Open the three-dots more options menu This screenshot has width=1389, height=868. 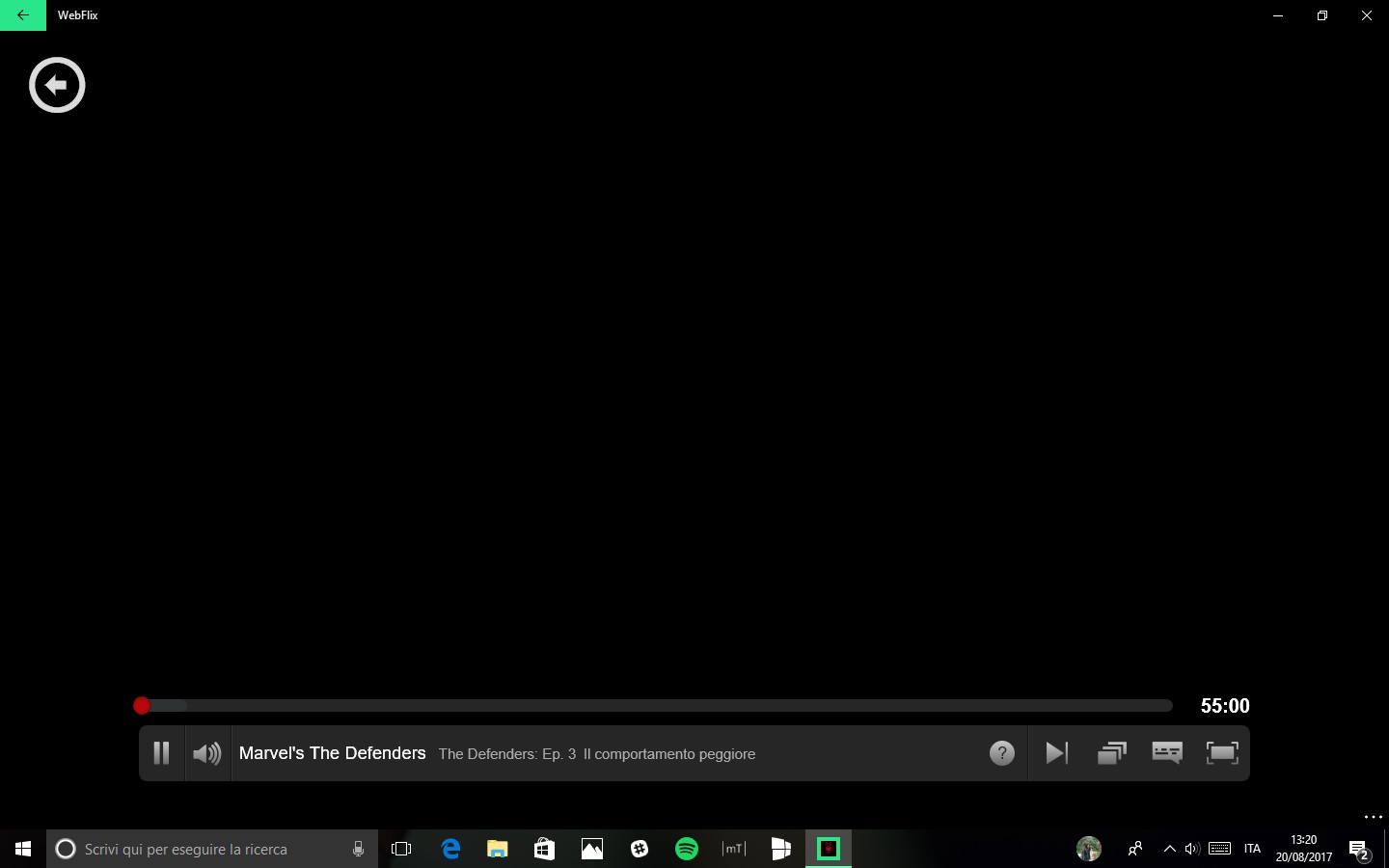(x=1374, y=817)
